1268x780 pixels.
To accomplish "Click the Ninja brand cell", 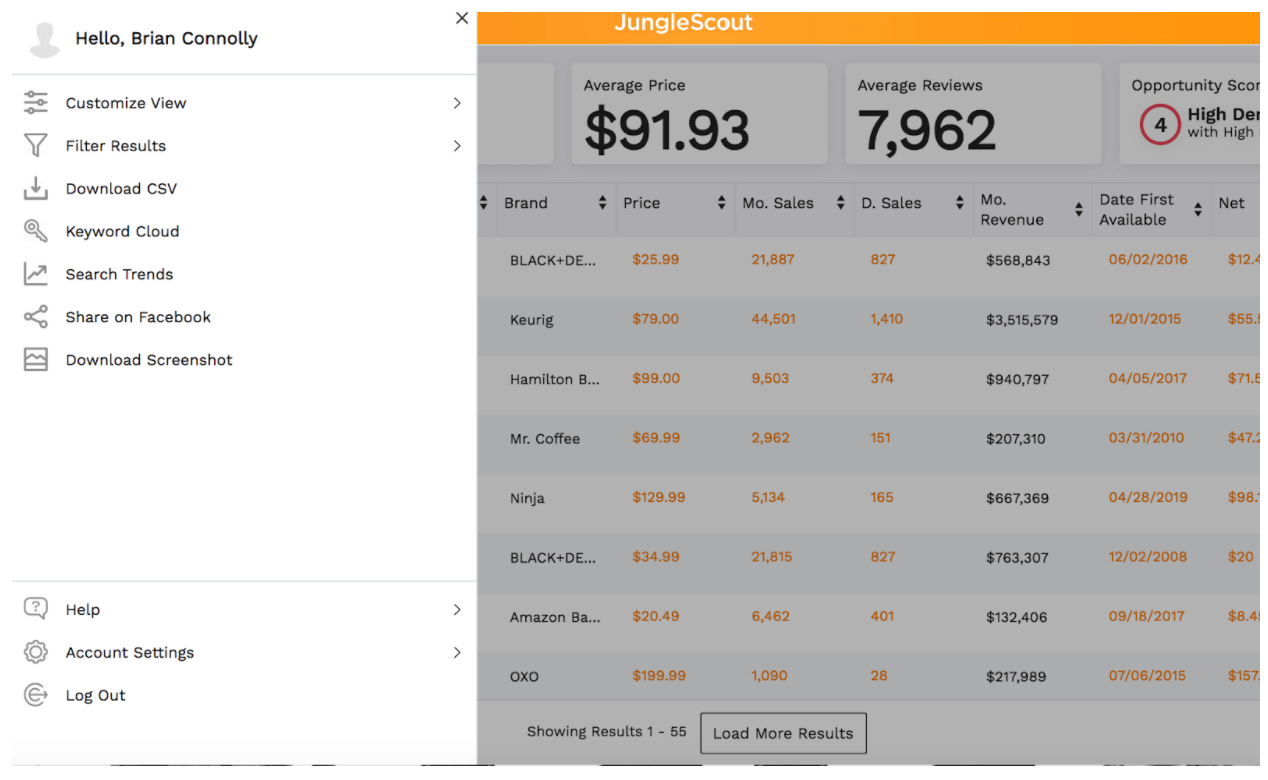I will pyautogui.click(x=527, y=498).
